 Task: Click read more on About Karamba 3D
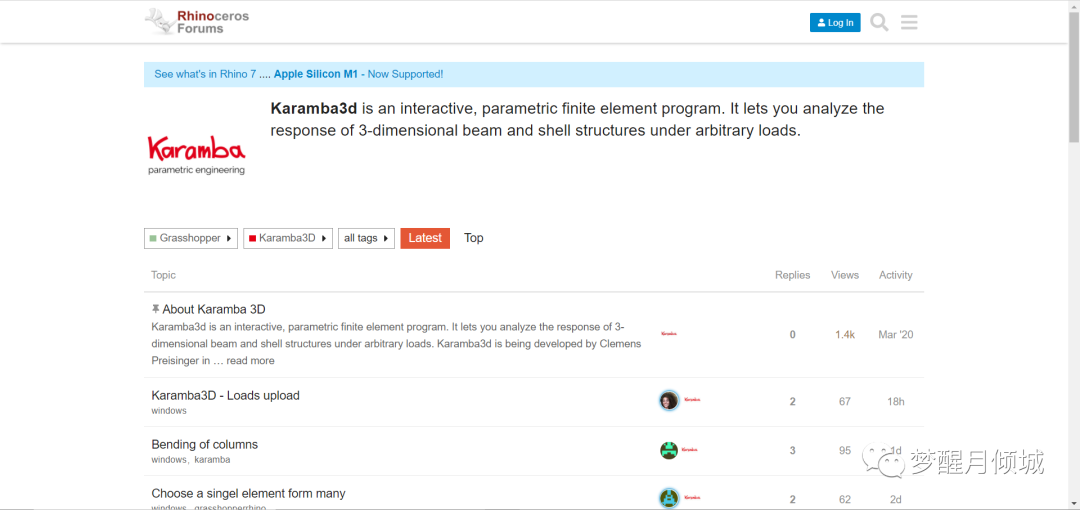250,361
